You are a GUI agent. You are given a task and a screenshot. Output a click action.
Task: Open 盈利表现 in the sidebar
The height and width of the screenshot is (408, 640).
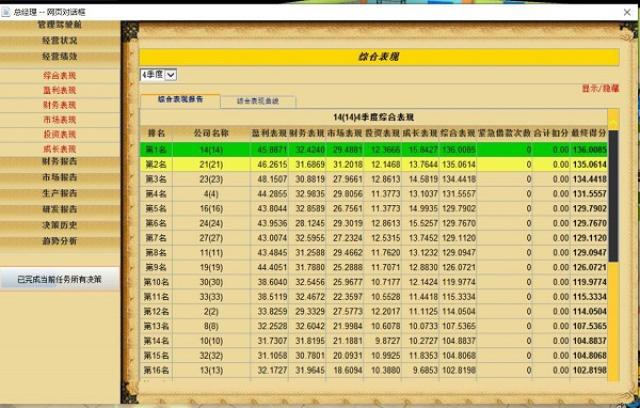click(59, 90)
